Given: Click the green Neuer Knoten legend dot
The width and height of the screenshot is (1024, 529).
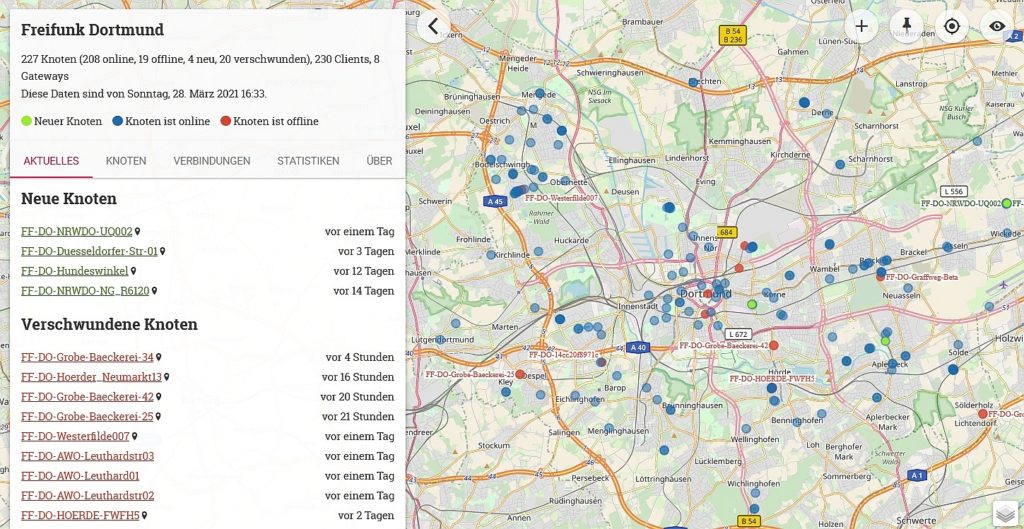Looking at the screenshot, I should [x=27, y=121].
